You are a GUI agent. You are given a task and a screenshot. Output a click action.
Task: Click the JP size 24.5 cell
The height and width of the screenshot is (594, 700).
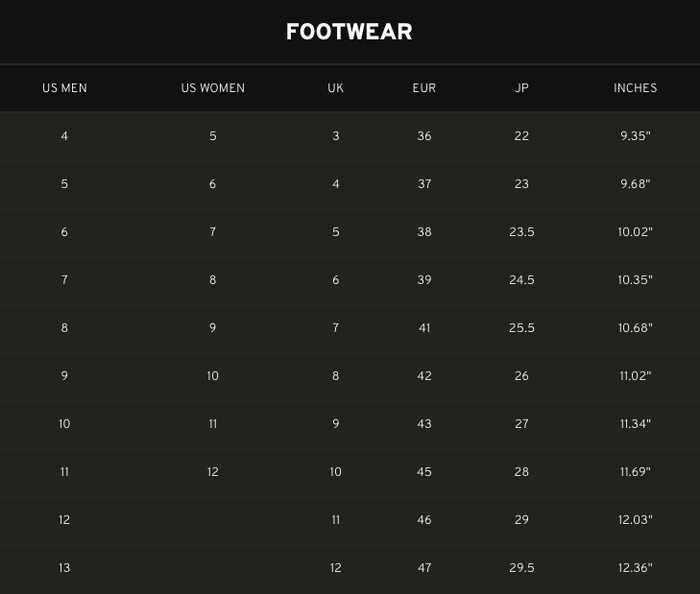click(521, 280)
